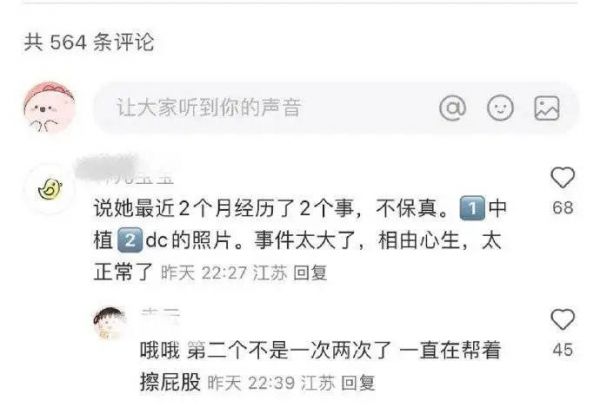This screenshot has width=600, height=407.
Task: Tap the reply text starting with 哦哦
Action: (x=321, y=366)
